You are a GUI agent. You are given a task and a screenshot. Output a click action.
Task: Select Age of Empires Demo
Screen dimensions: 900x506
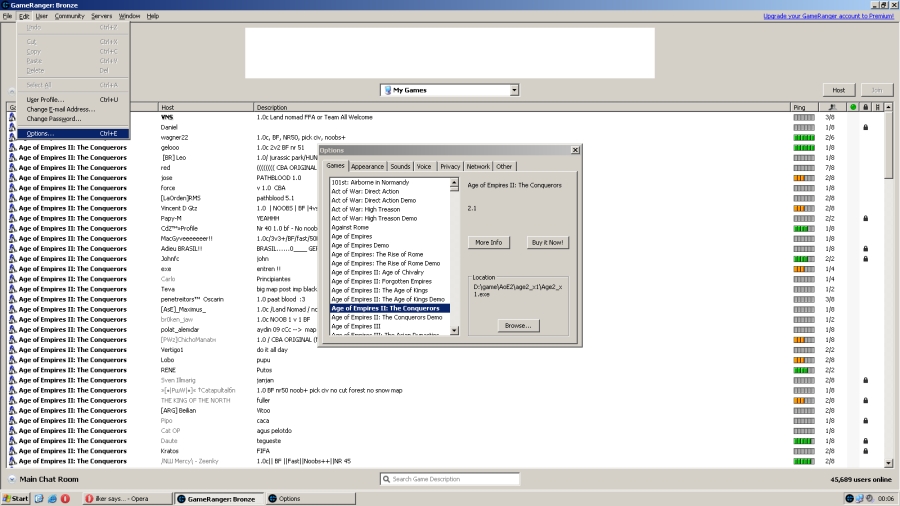(390, 246)
